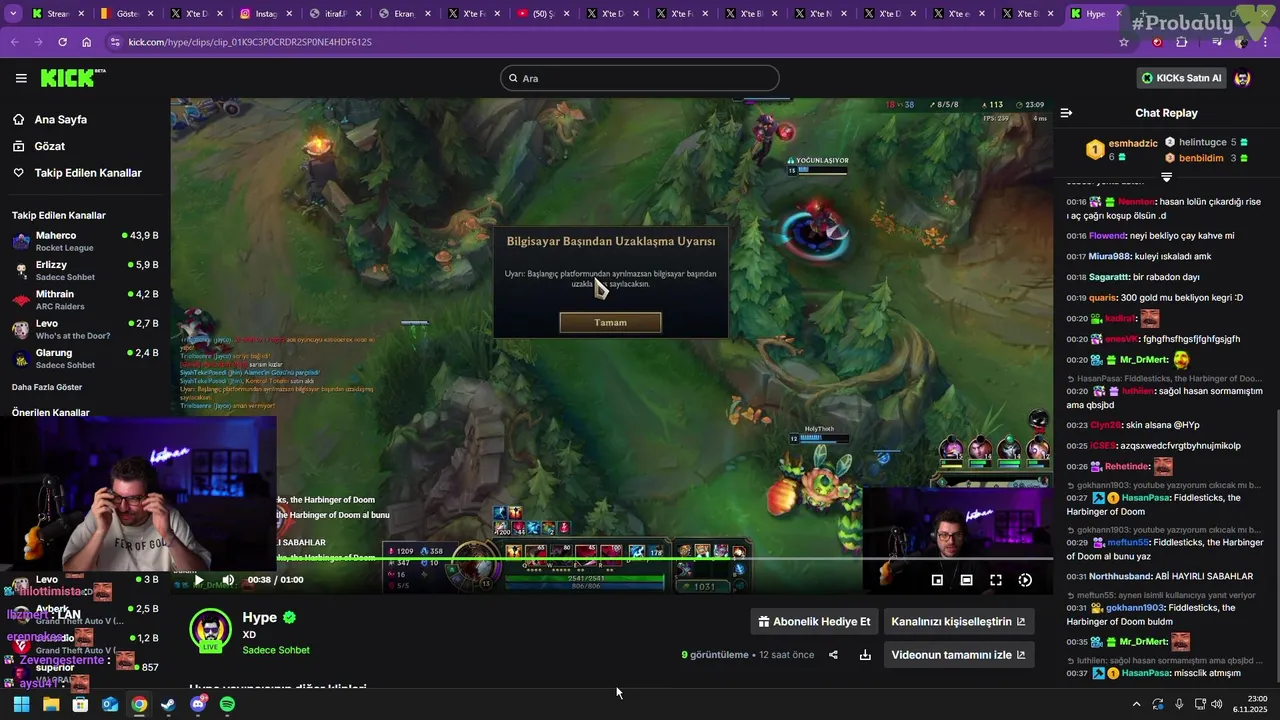Reload the page
This screenshot has height=720, width=1280.
[x=62, y=42]
